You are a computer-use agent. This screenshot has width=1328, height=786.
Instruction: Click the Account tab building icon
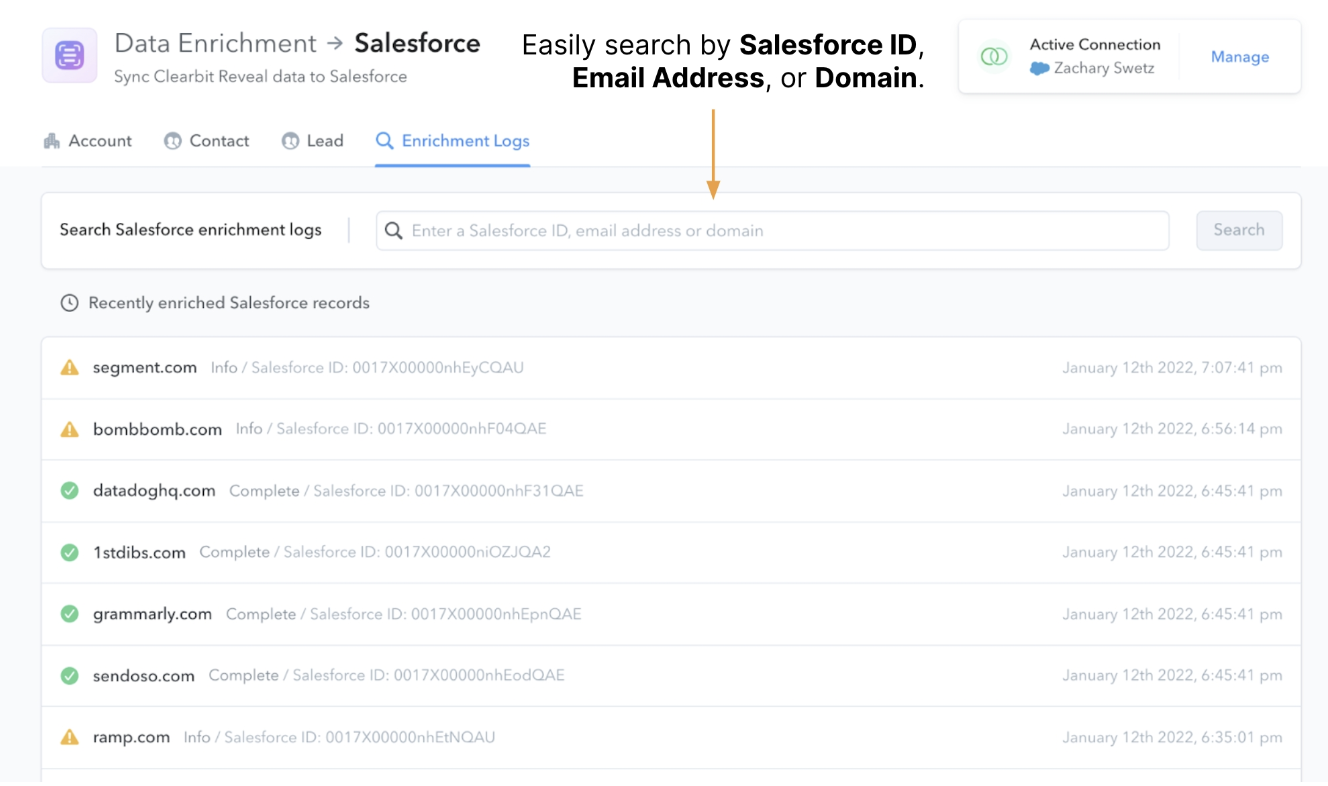click(52, 141)
